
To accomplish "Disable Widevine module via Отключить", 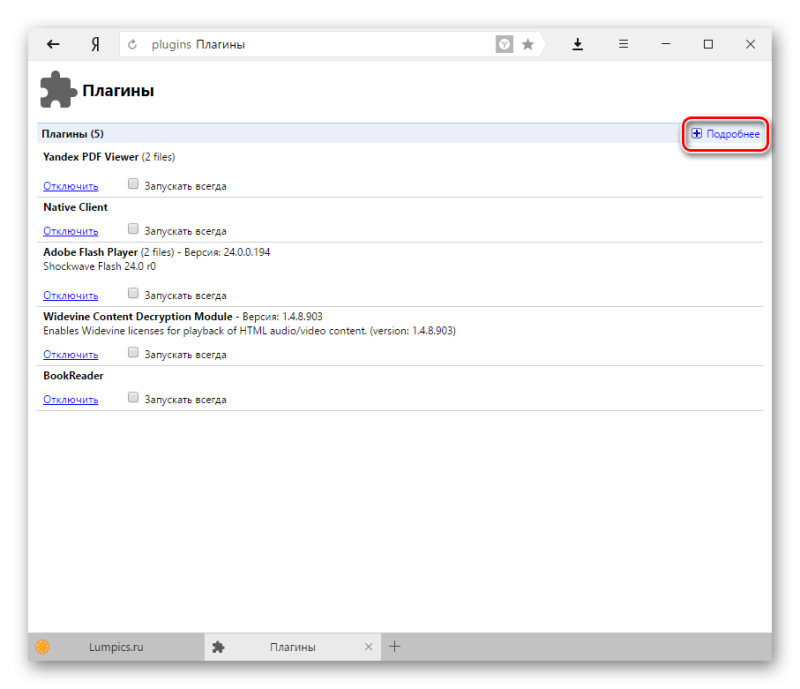I will coord(70,355).
